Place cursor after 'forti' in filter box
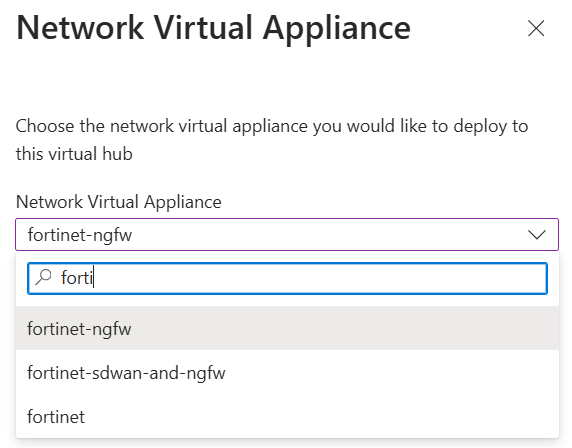 tap(94, 278)
